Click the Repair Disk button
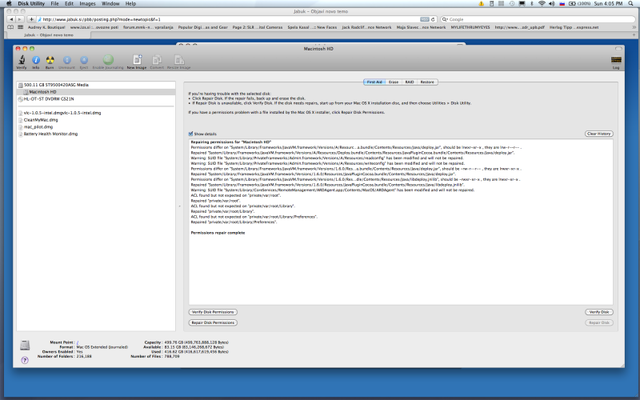The image size is (640, 400). [x=599, y=323]
